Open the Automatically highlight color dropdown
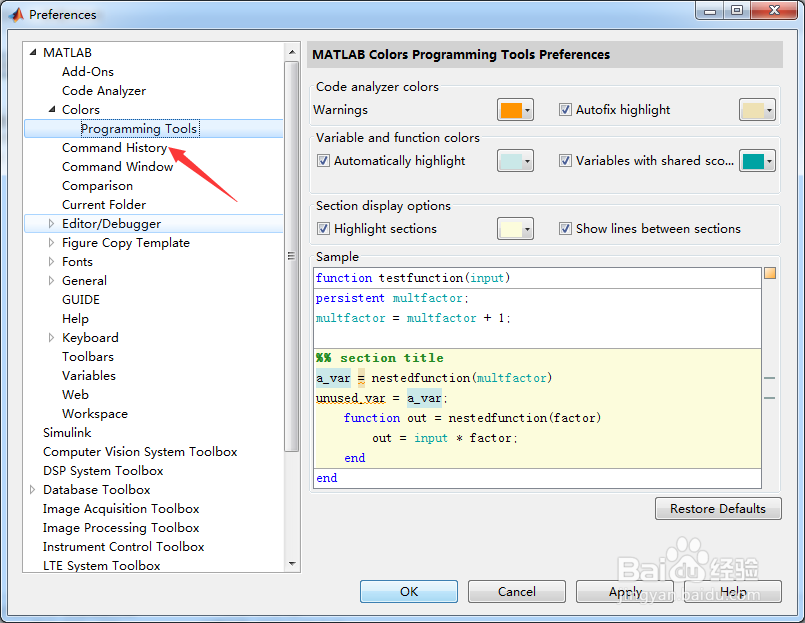Viewport: 805px width, 623px height. pos(515,161)
